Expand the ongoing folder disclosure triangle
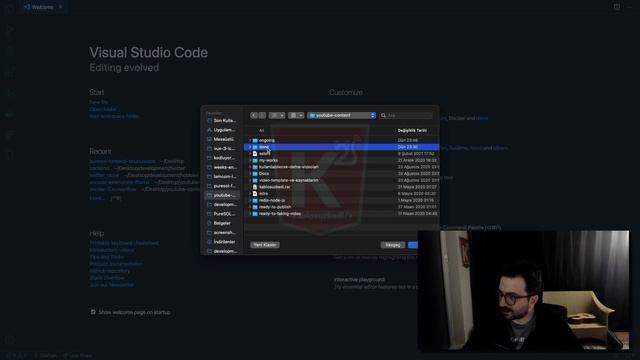The width and height of the screenshot is (640, 360). pos(250,140)
